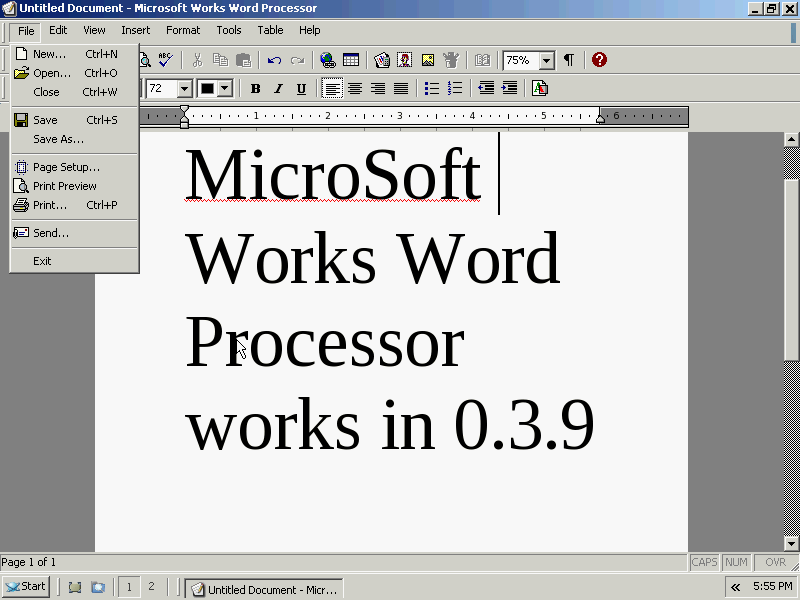Click the Cut scissors icon
This screenshot has width=800, height=600.
(197, 60)
